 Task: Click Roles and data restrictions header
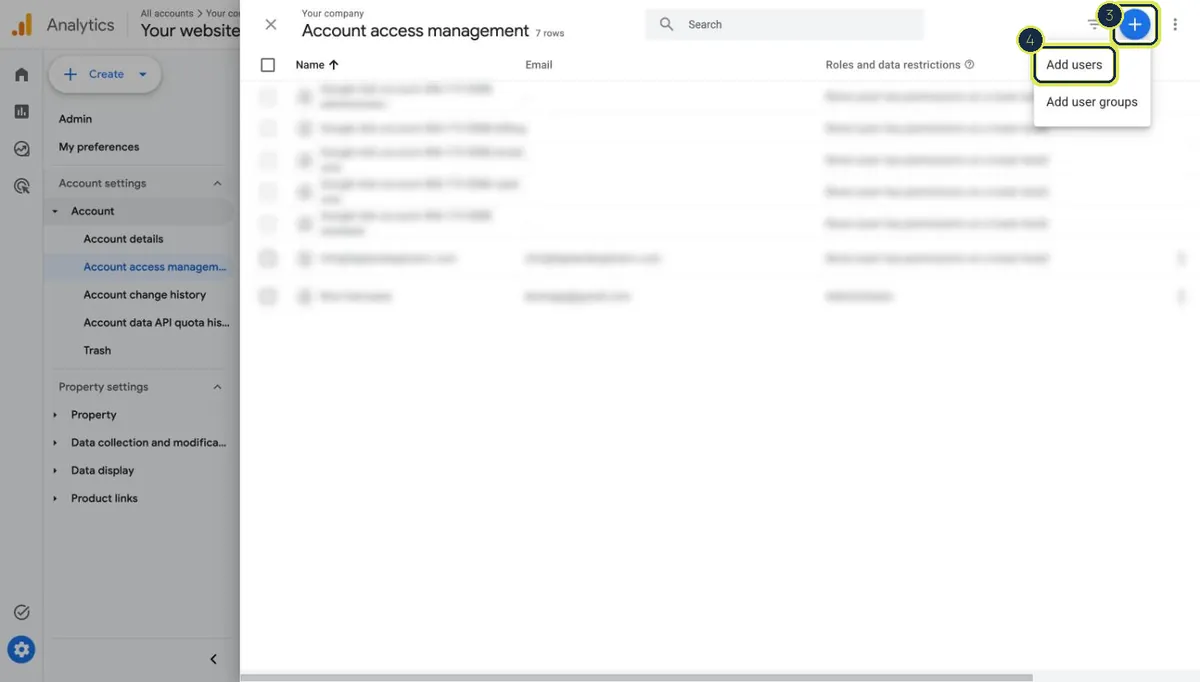[893, 65]
